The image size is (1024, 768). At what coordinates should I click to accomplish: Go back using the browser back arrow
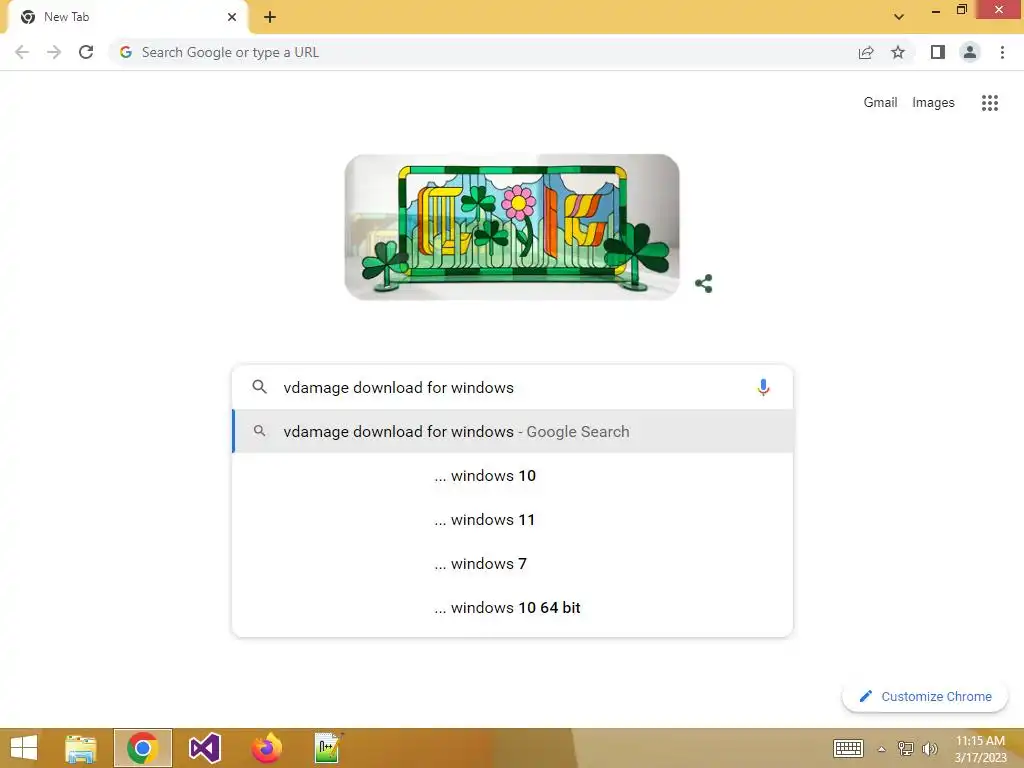click(x=22, y=52)
